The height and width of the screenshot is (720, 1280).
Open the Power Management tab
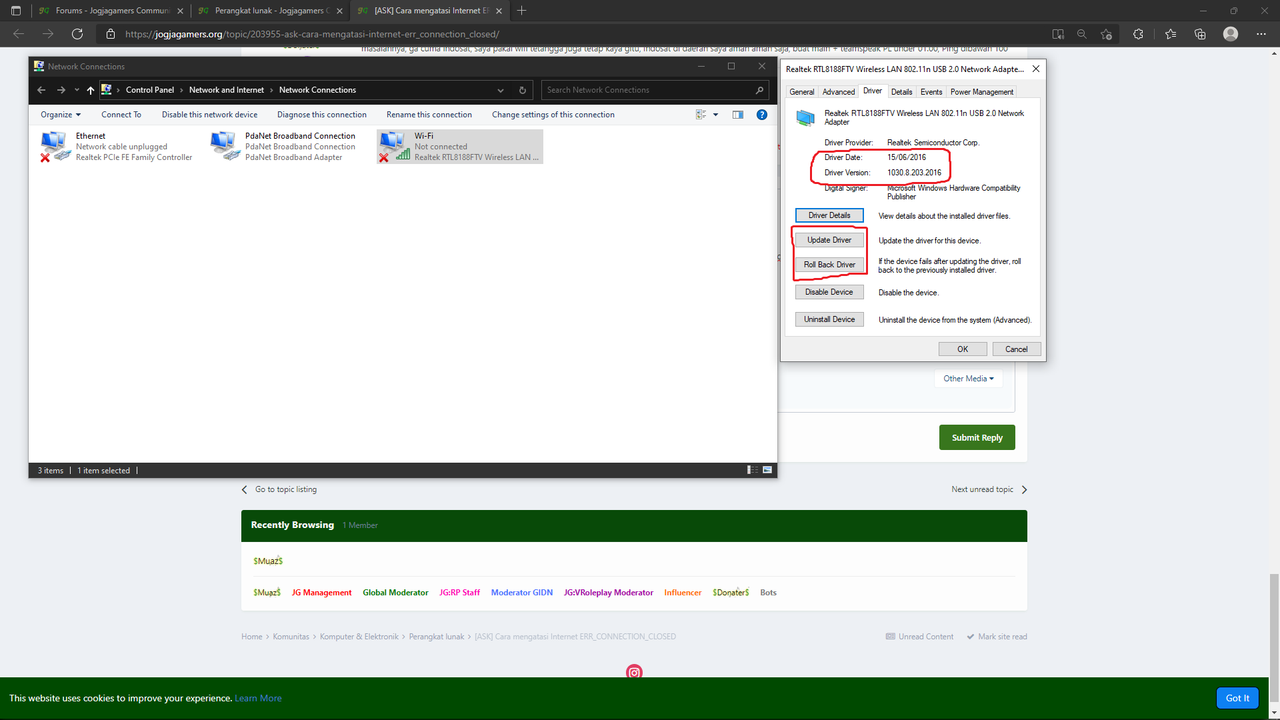tap(982, 92)
